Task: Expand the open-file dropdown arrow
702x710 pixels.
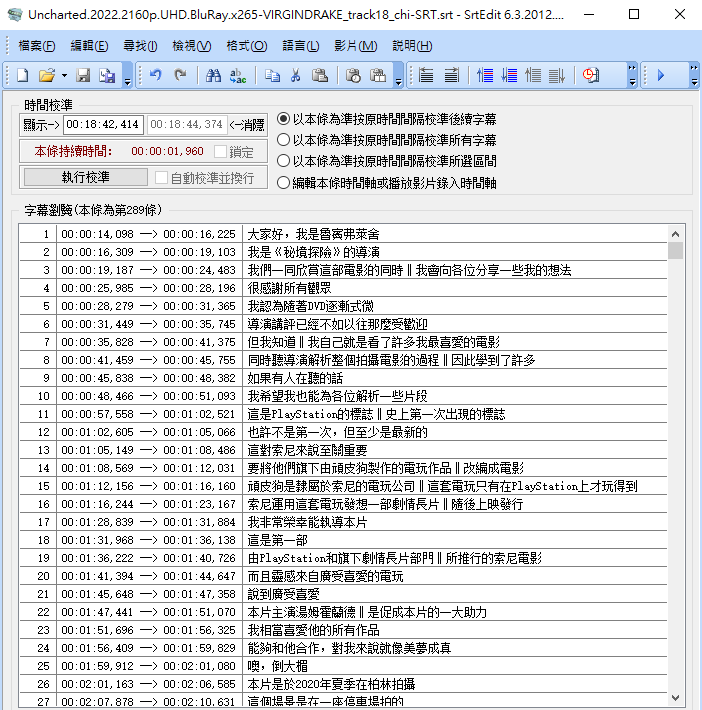Action: tap(64, 76)
